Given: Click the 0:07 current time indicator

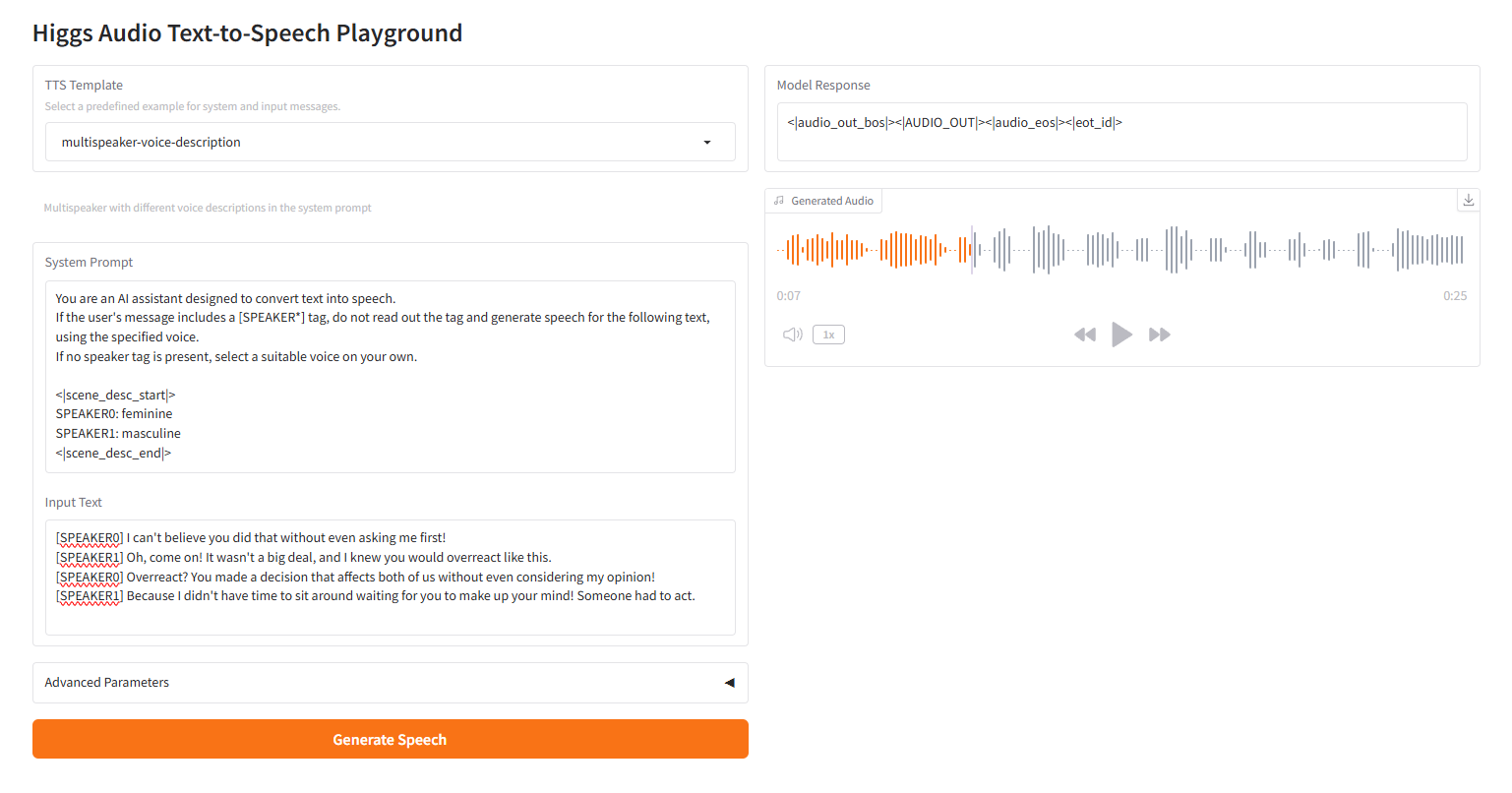Looking at the screenshot, I should coord(788,296).
